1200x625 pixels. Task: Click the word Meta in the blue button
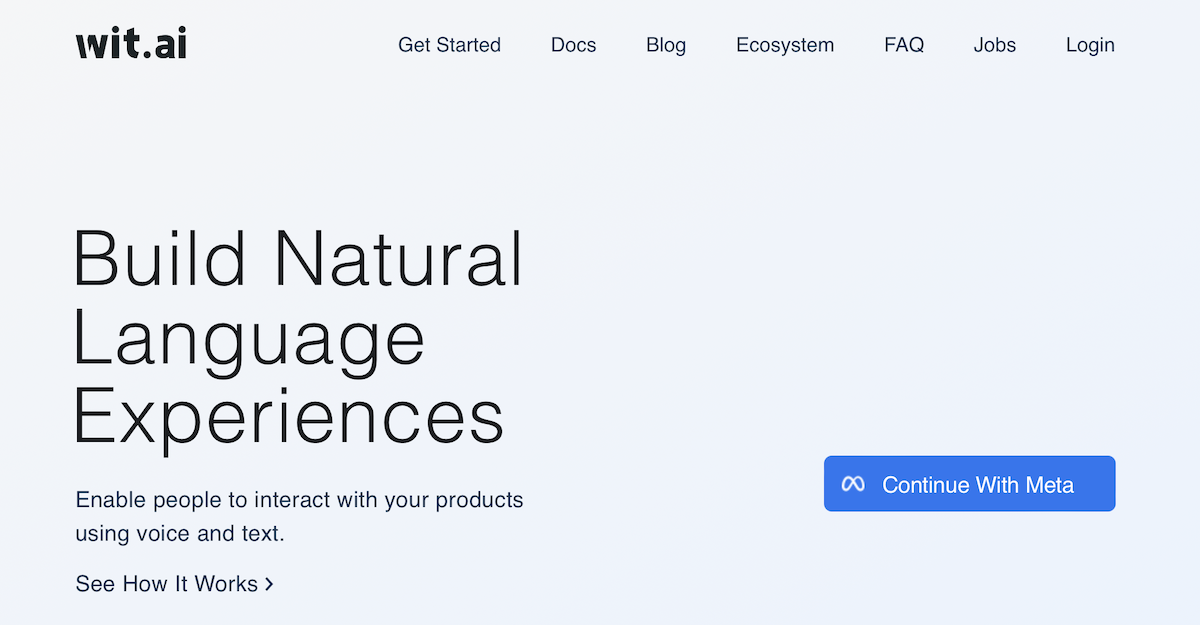tap(1049, 485)
